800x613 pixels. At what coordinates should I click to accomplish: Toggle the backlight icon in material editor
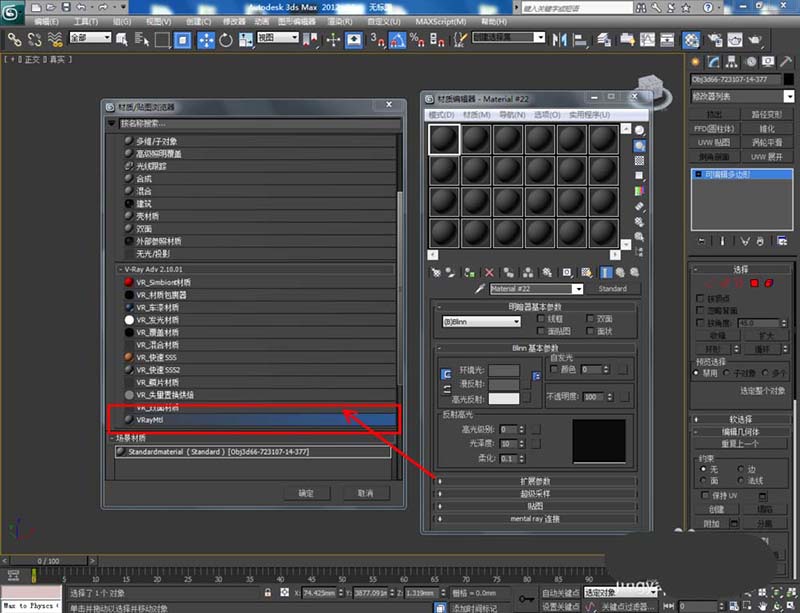tap(640, 145)
